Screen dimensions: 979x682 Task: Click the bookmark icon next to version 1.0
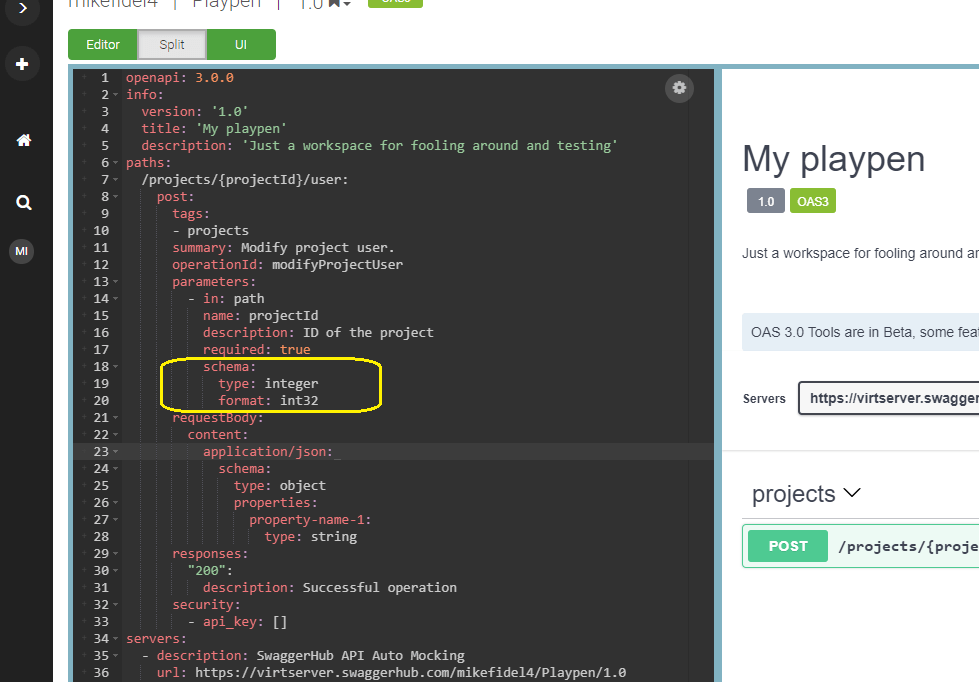pos(334,5)
